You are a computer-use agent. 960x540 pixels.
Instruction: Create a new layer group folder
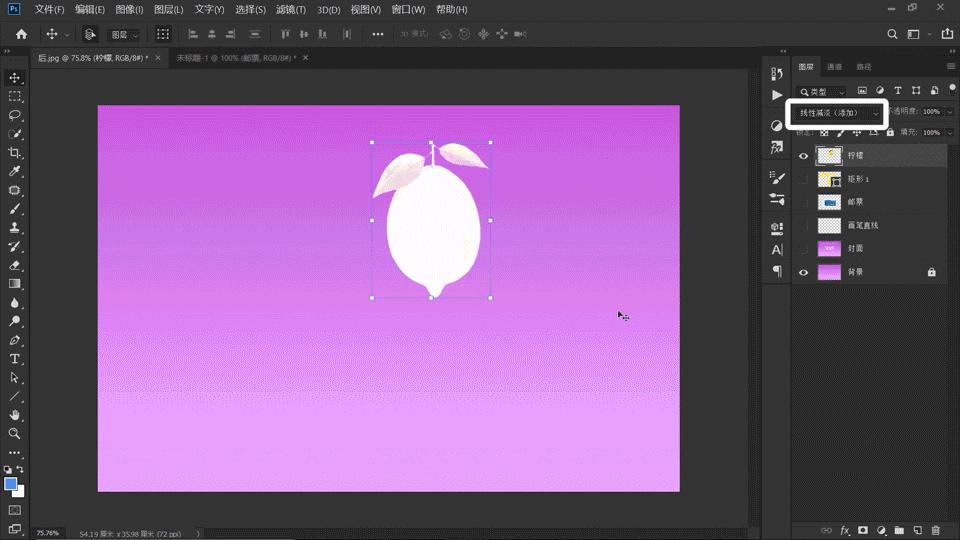coord(899,530)
